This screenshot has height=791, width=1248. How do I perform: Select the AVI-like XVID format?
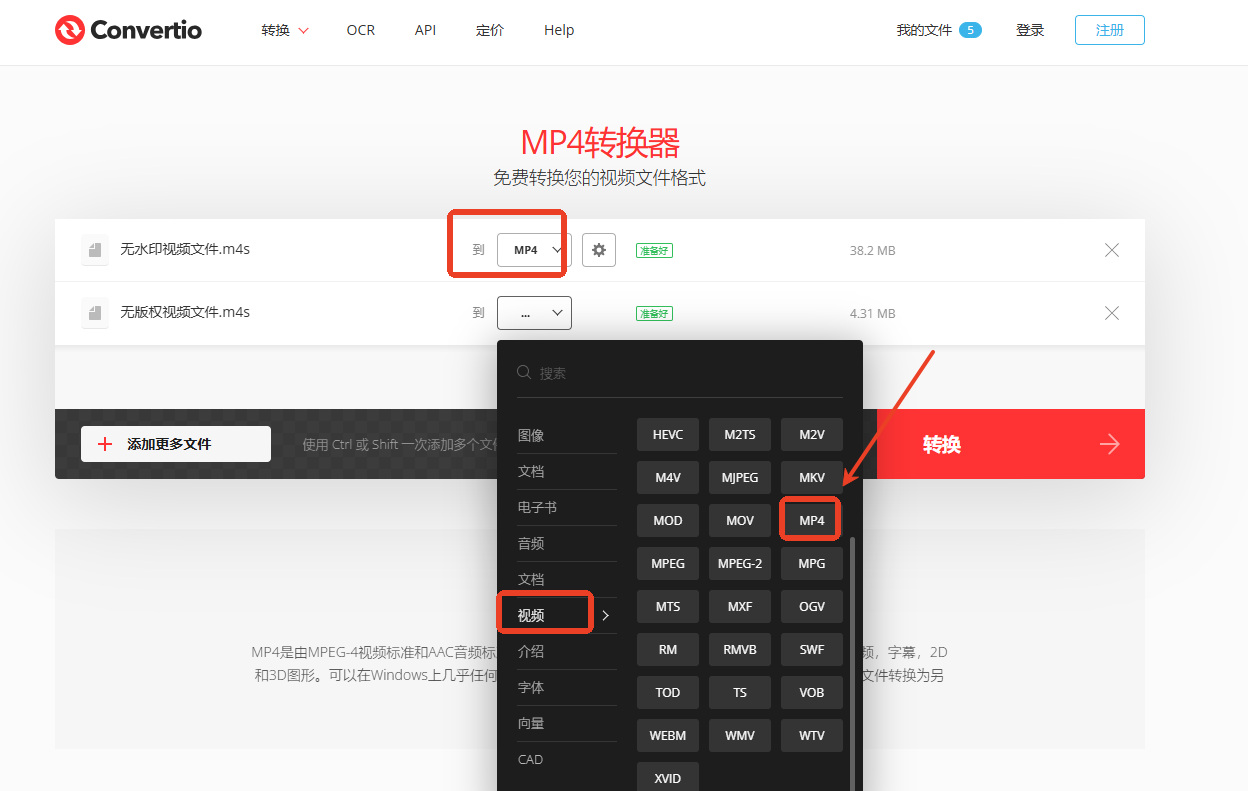pos(667,777)
